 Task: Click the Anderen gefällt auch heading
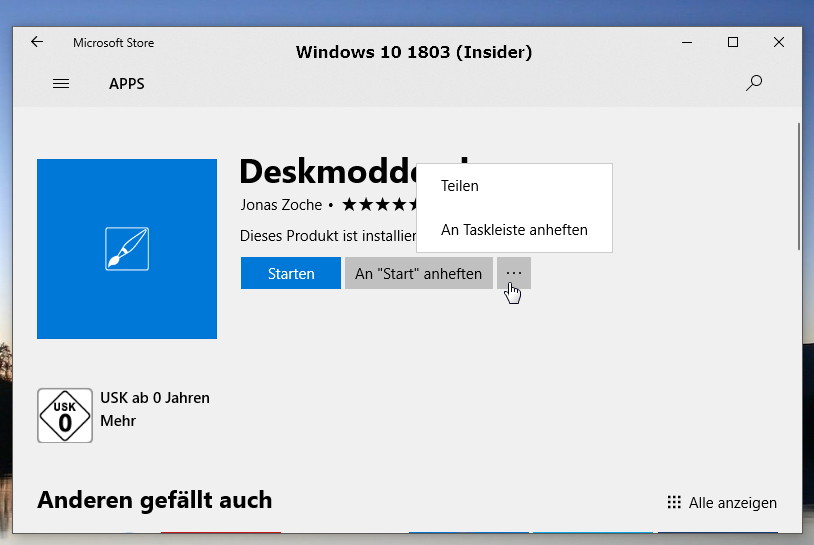coord(155,500)
